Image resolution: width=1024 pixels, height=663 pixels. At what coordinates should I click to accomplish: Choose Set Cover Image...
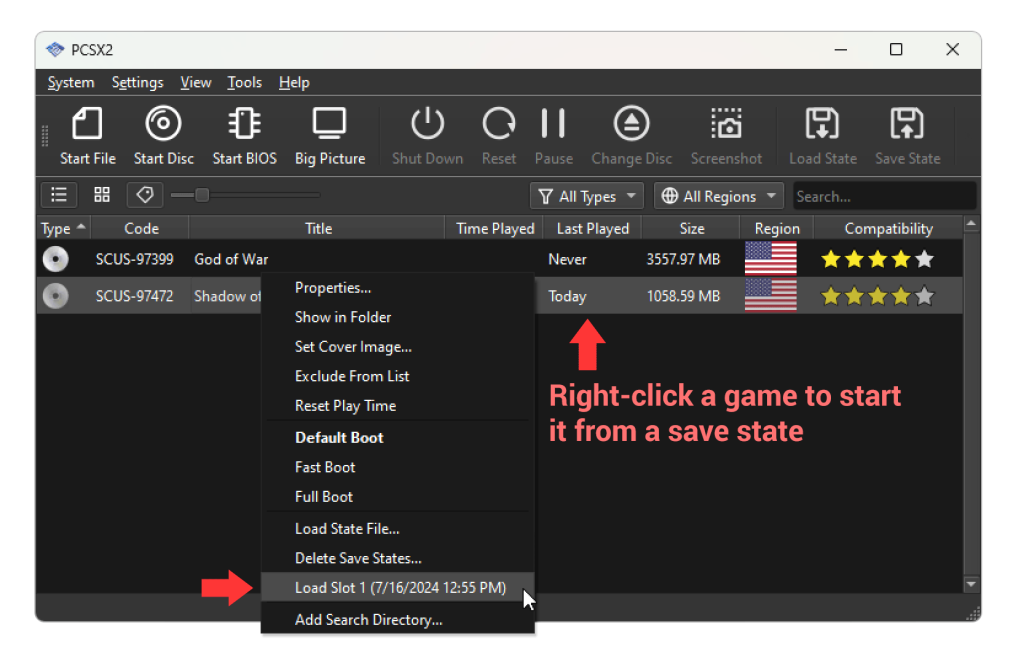[398, 347]
